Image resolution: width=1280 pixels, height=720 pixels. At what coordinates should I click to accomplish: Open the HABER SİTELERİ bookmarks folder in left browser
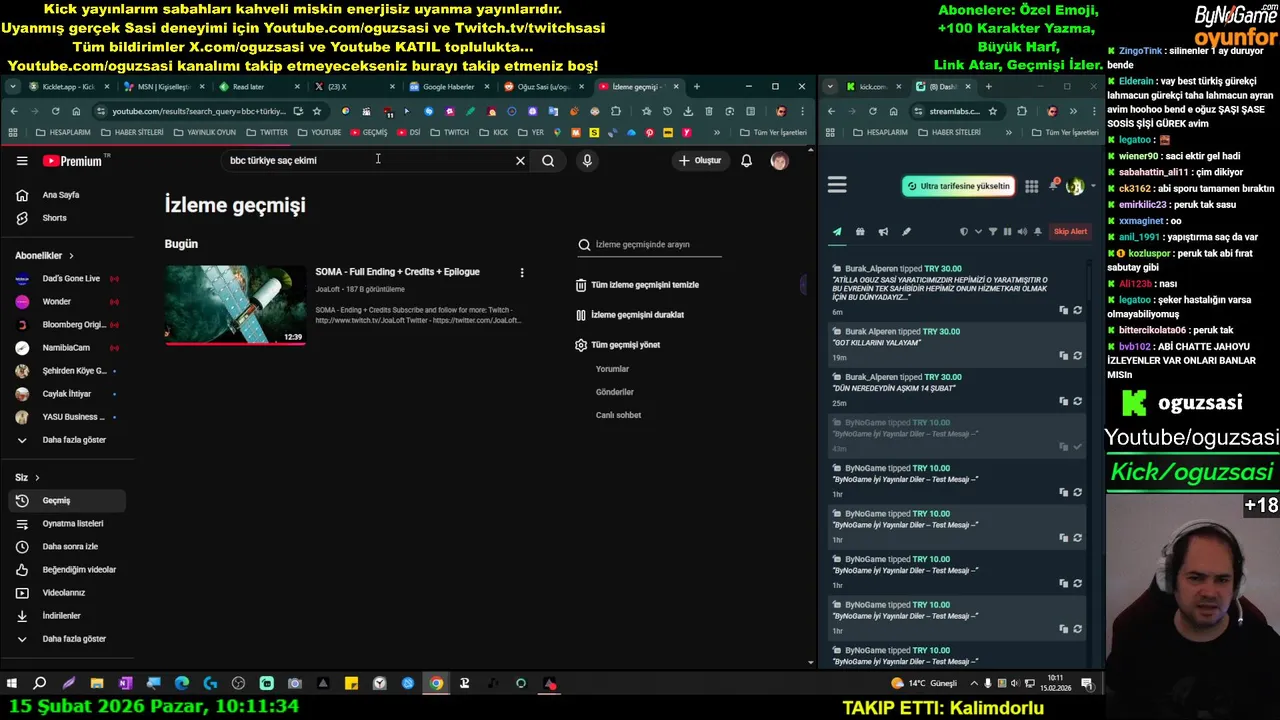131,132
